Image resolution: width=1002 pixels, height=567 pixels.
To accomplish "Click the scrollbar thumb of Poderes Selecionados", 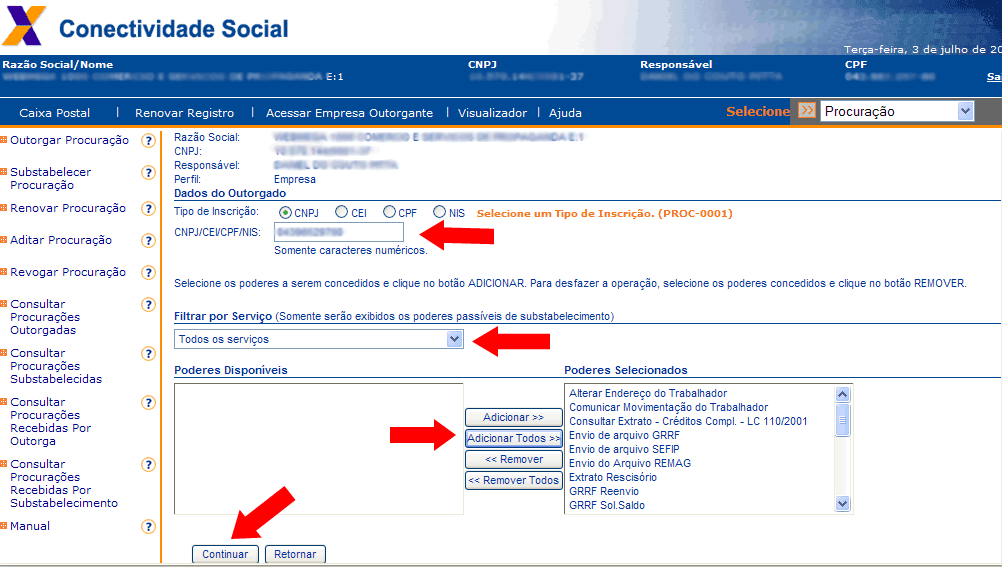I will click(x=842, y=419).
